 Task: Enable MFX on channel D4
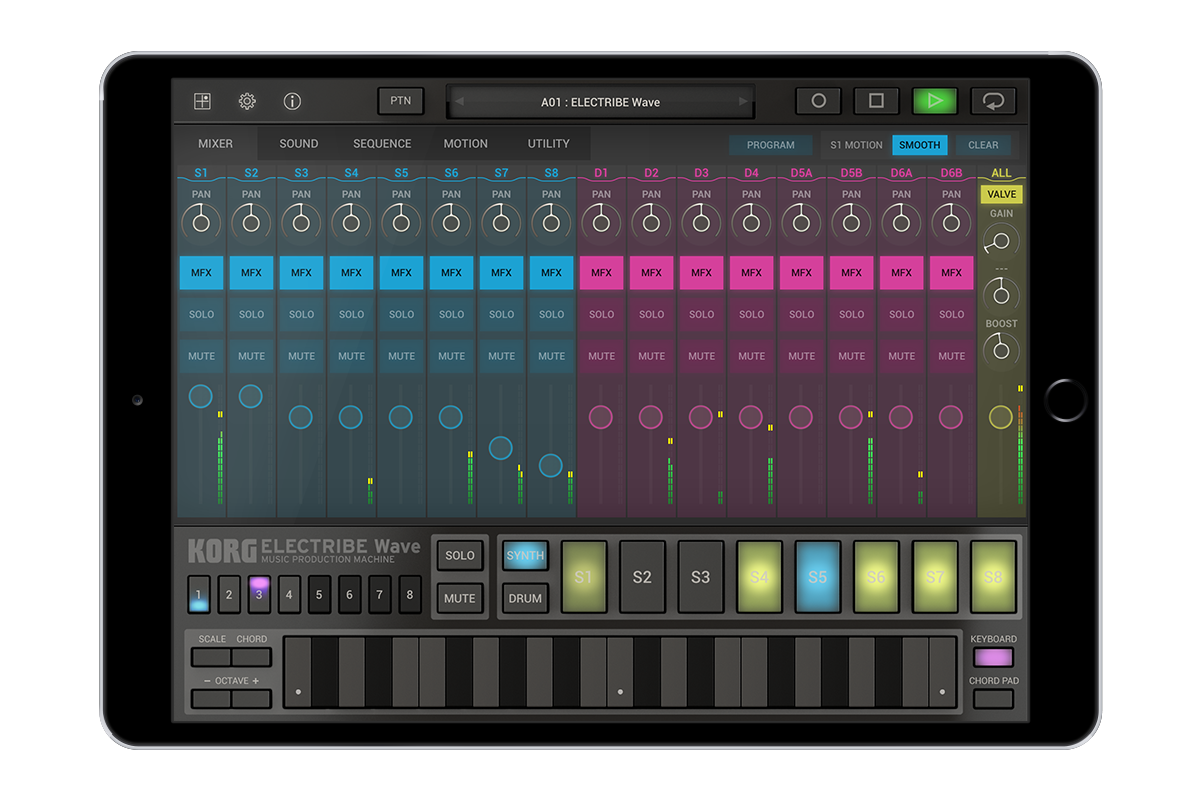[751, 272]
